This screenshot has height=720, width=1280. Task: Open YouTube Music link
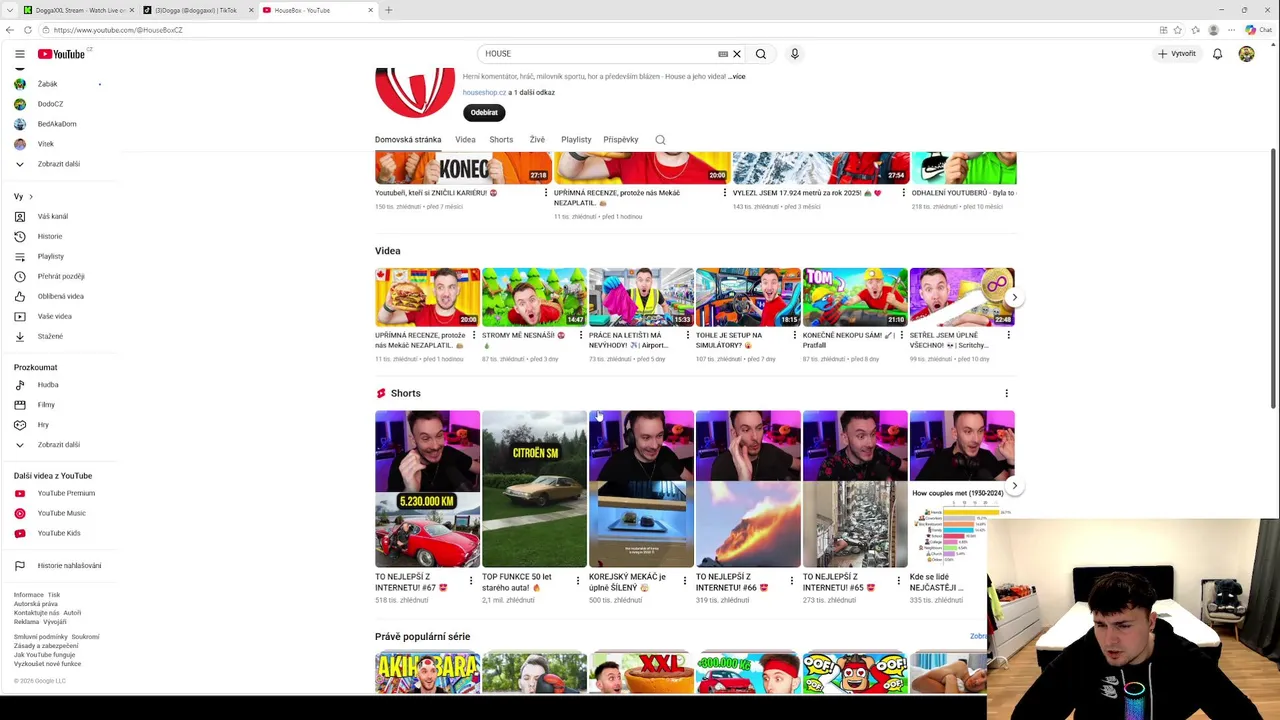[x=60, y=513]
